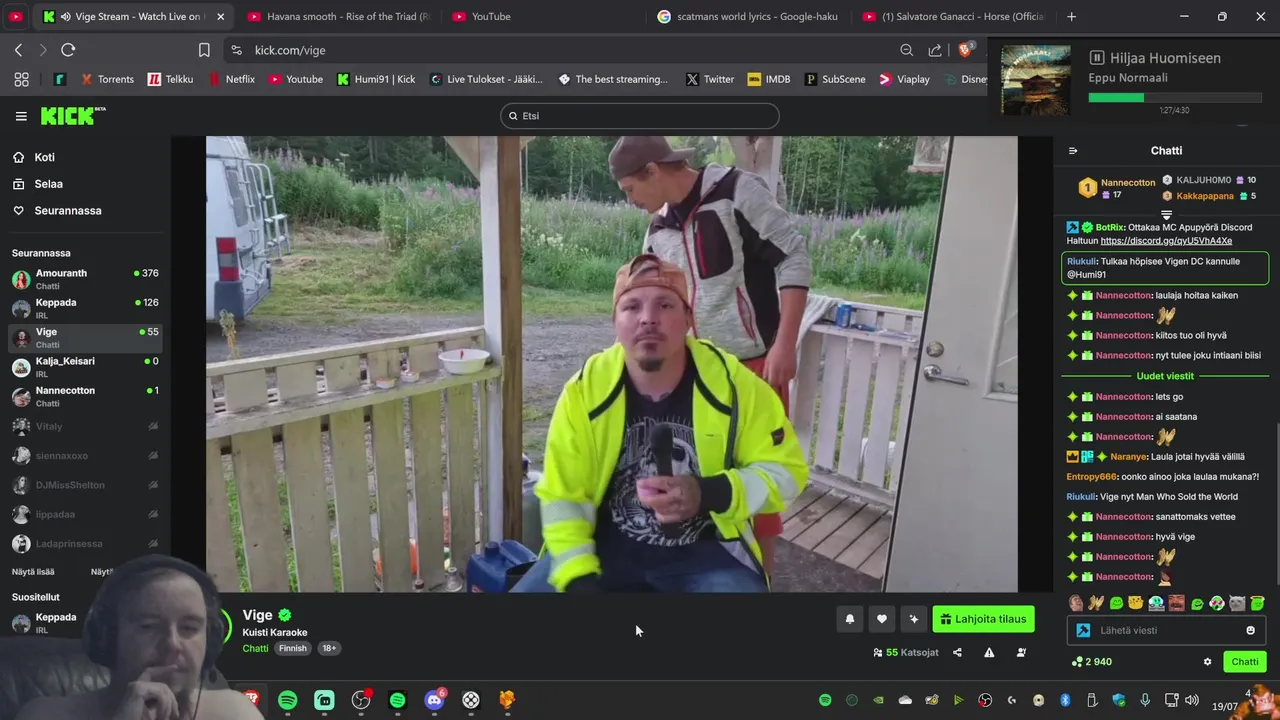The width and height of the screenshot is (1280, 720).
Task: Click the 18+ tag under the stream title
Action: tap(329, 648)
